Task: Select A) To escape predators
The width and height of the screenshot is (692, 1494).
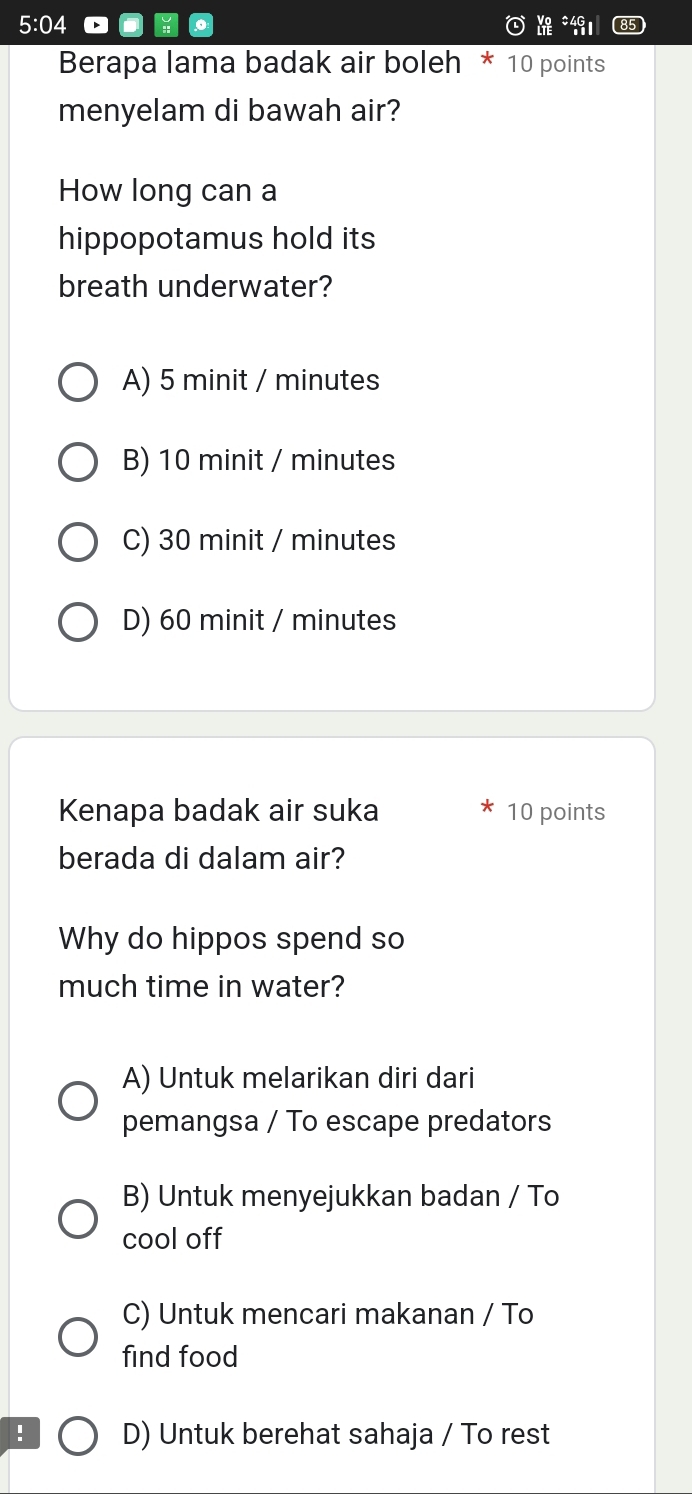Action: point(78,1100)
